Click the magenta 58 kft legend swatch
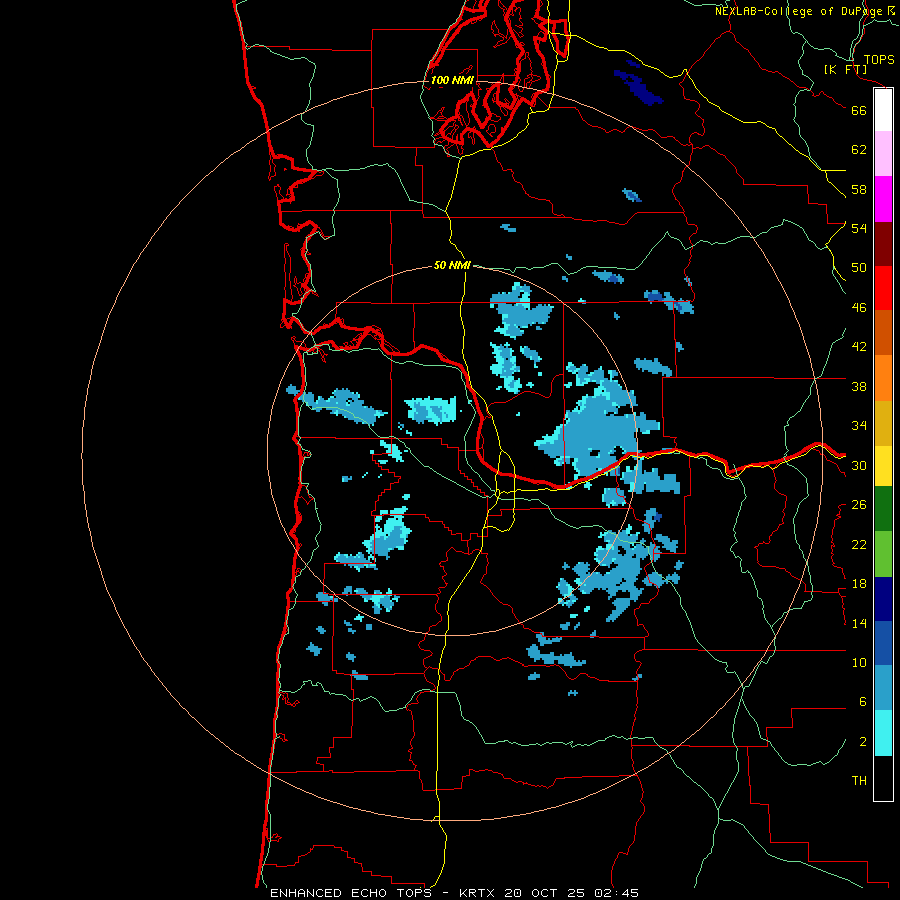Viewport: 900px width, 900px height. [x=883, y=199]
